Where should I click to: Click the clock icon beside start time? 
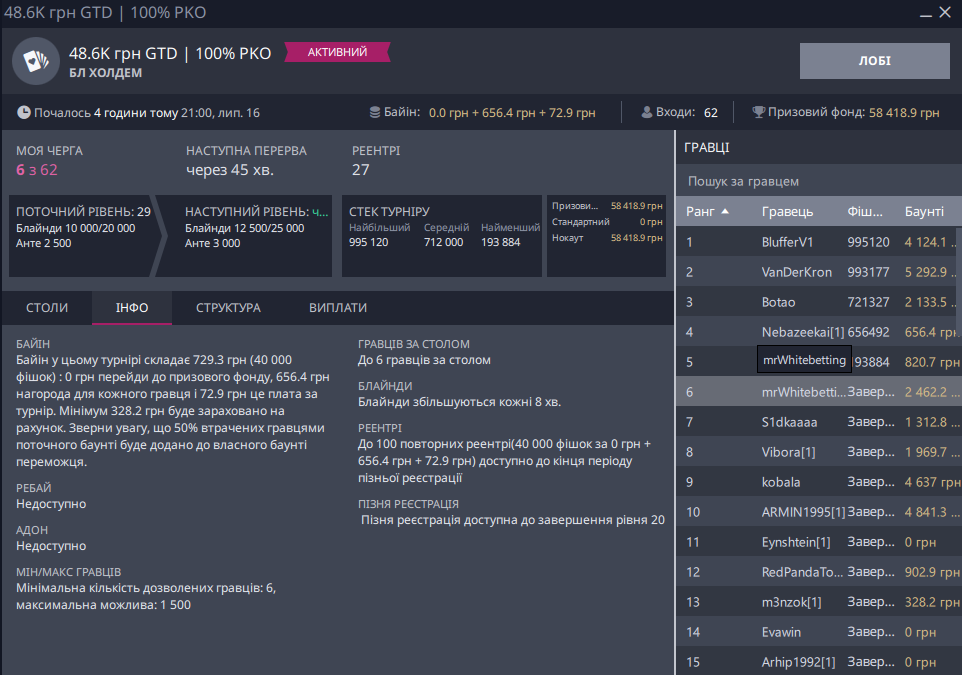pos(24,113)
